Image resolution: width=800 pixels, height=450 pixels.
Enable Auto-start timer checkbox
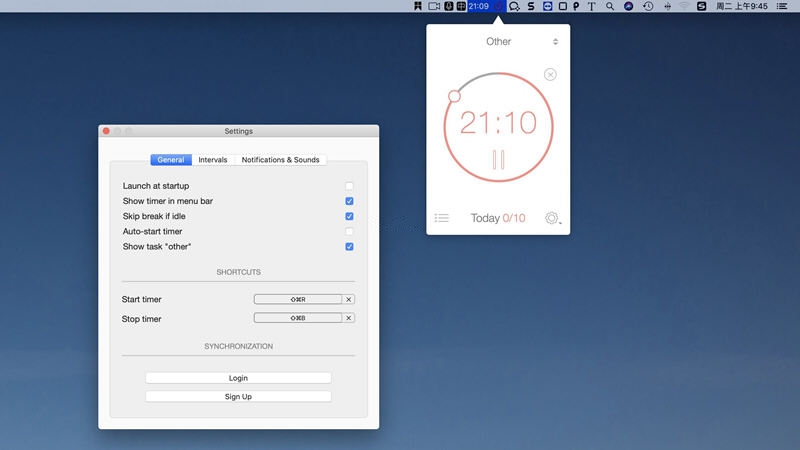point(349,232)
